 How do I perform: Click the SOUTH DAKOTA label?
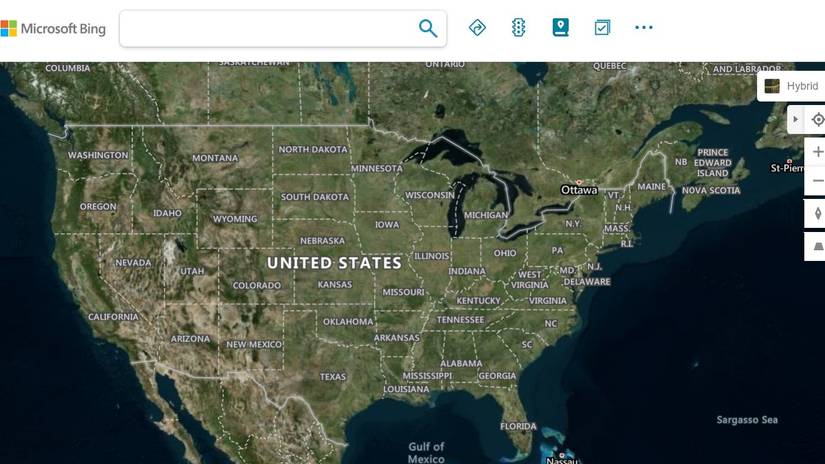tap(315, 197)
